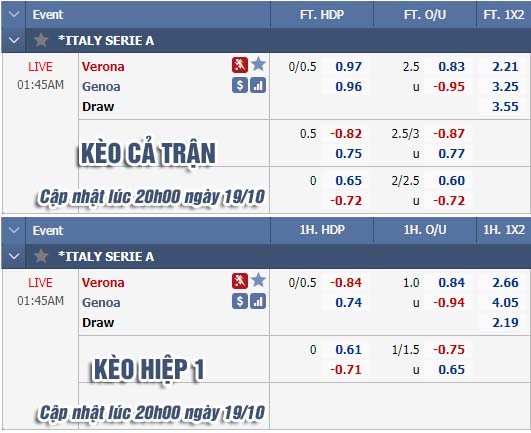Select the FT. HDP column header
The width and height of the screenshot is (531, 433).
pos(322,15)
